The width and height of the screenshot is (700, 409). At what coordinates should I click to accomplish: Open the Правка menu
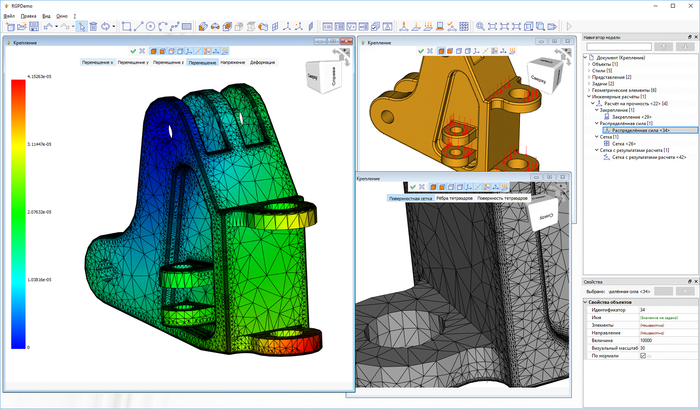pos(28,16)
